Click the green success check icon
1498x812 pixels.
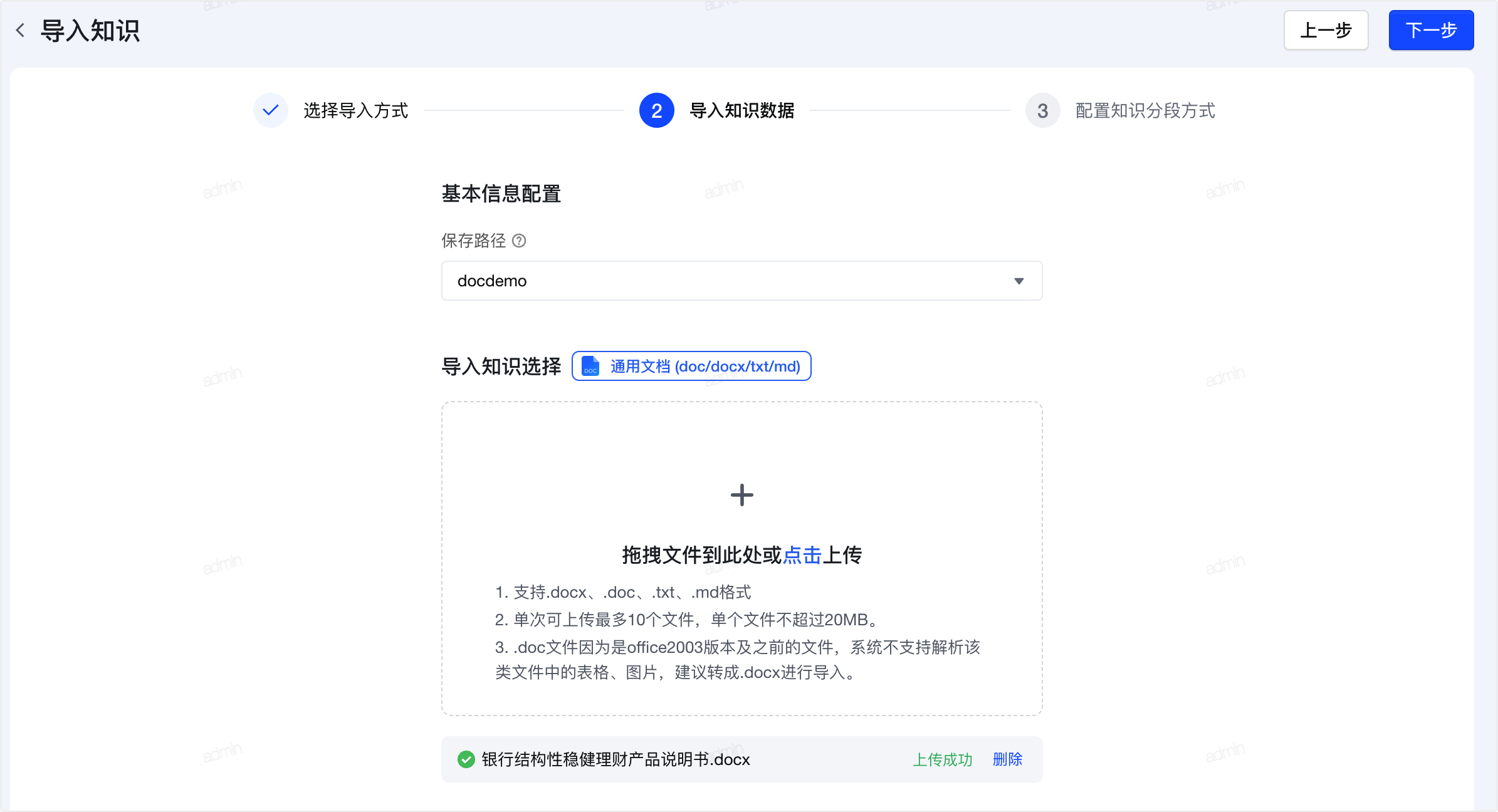tap(466, 759)
